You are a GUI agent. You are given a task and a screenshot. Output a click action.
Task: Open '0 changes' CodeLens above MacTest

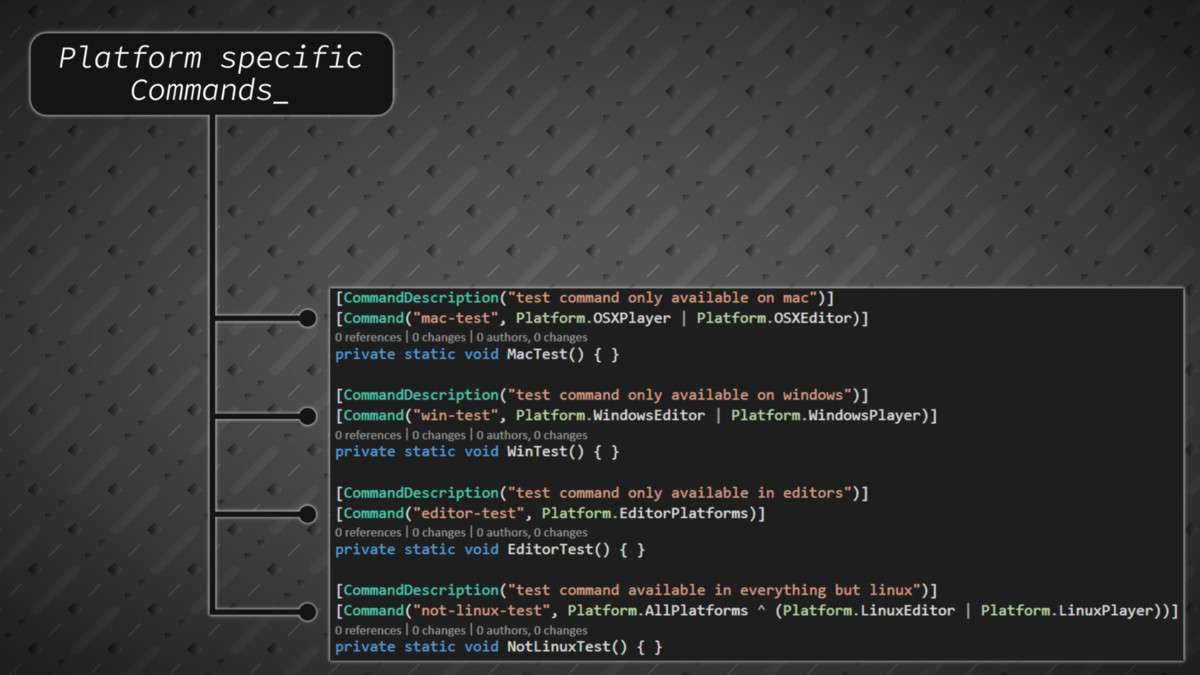438,338
